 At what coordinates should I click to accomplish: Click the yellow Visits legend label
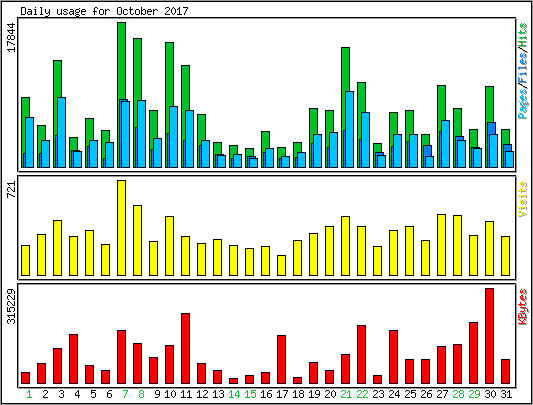coord(523,199)
